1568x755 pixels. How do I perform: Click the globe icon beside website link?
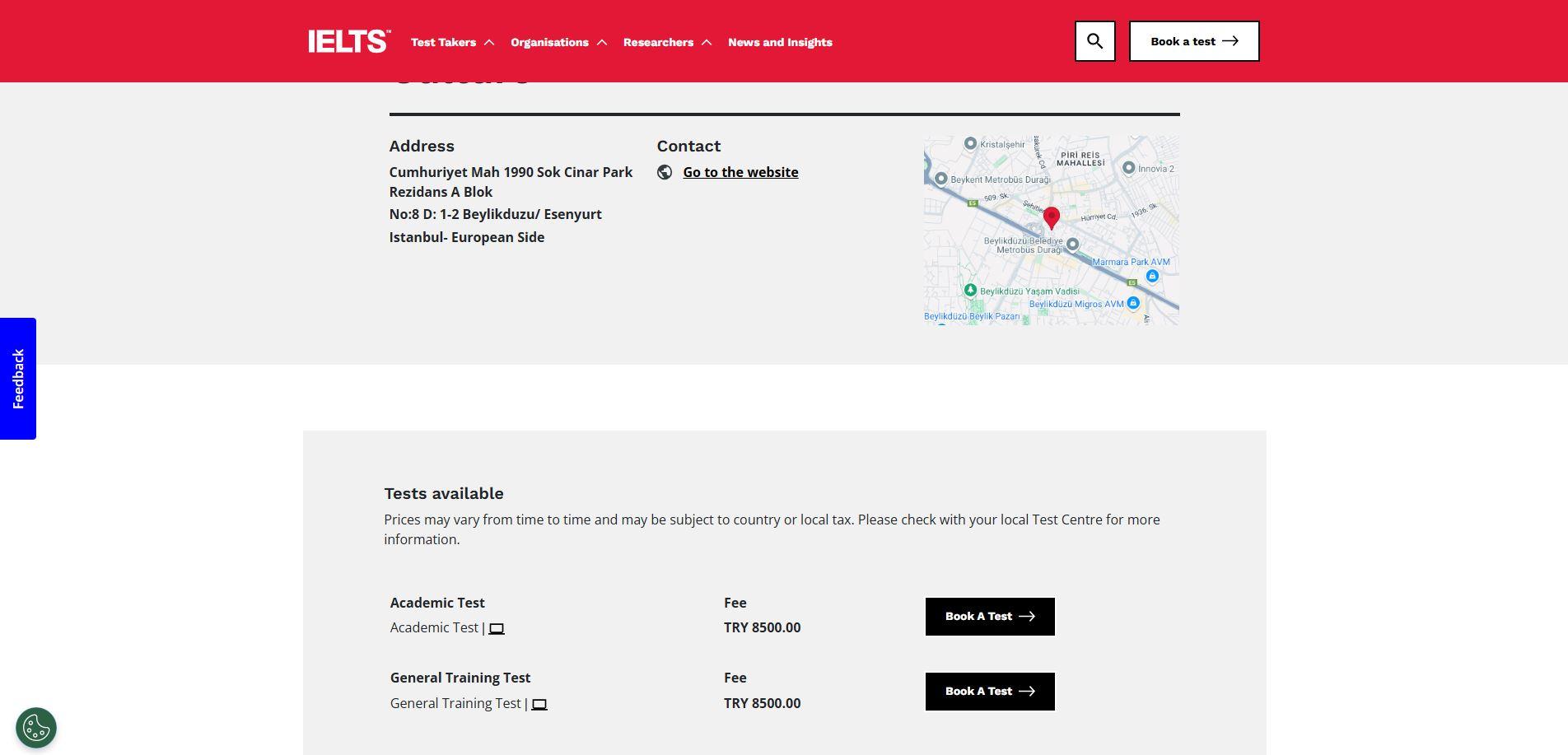pos(665,172)
